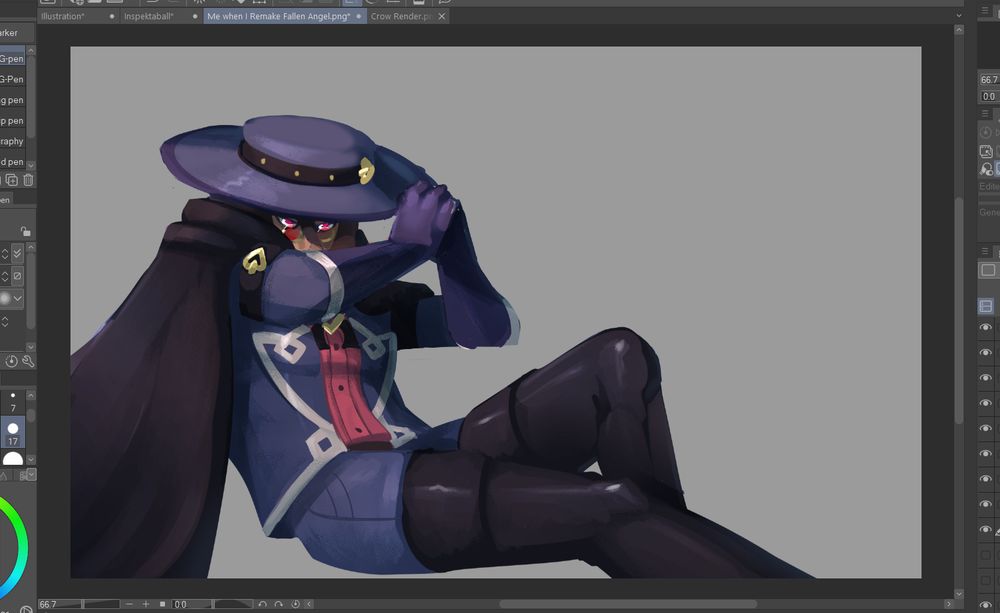Click brush size list down arrow

[x=31, y=459]
